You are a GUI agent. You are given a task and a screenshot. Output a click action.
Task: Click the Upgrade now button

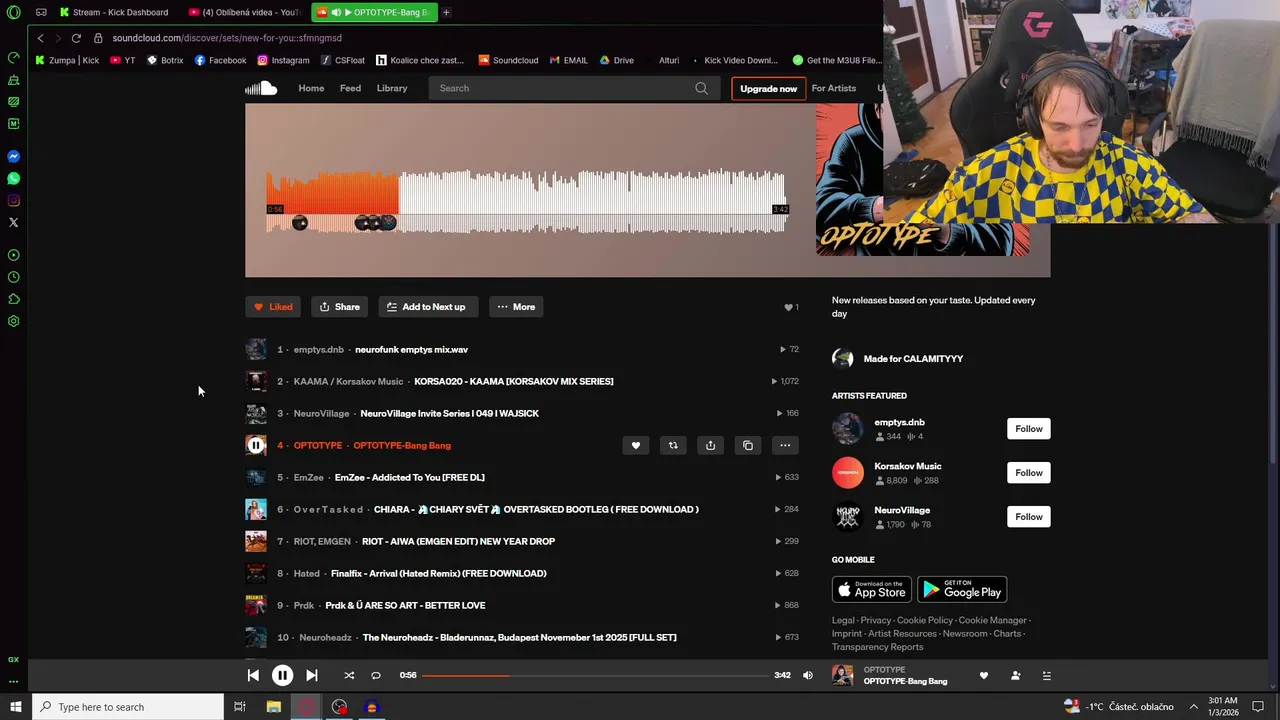tap(768, 88)
